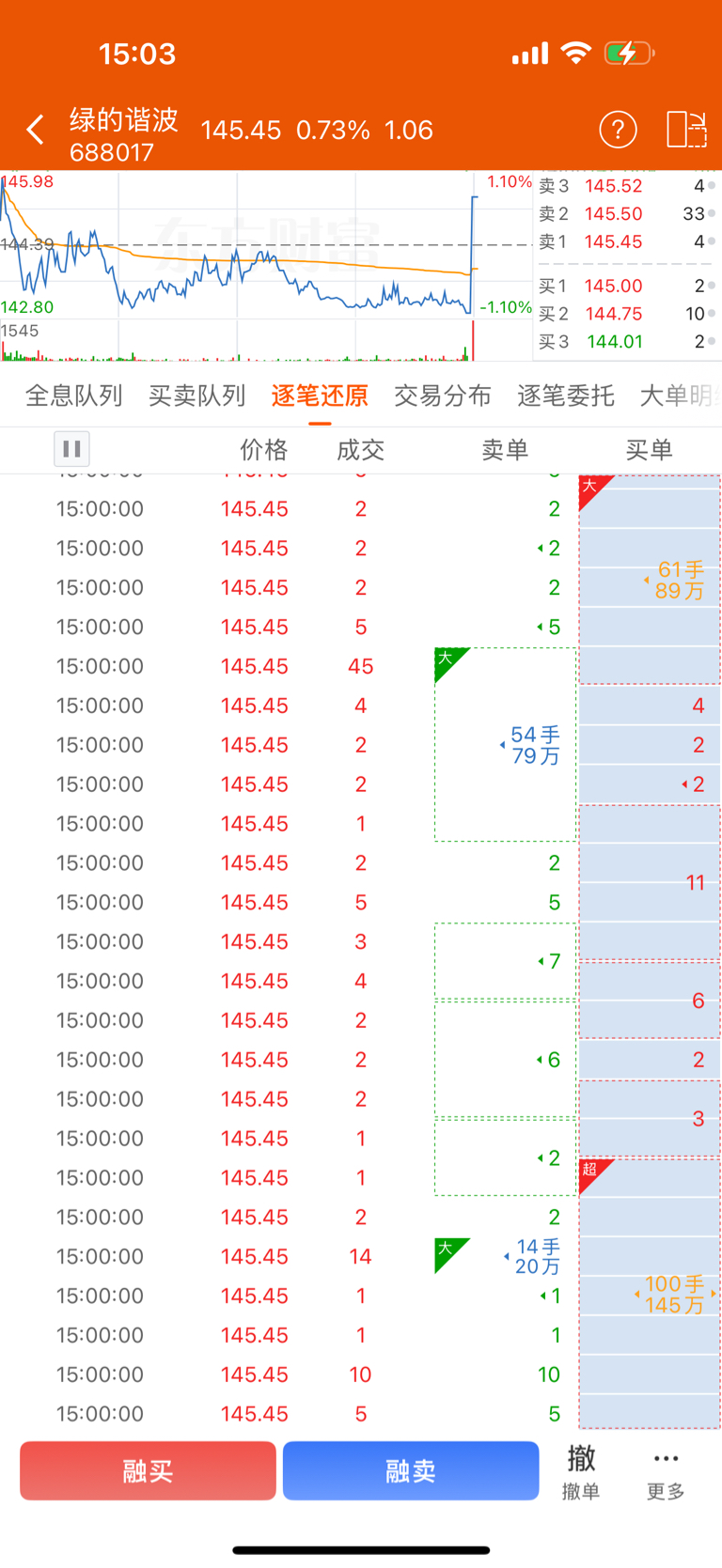
Task: Tap the intraday price chart
Action: pos(267,245)
